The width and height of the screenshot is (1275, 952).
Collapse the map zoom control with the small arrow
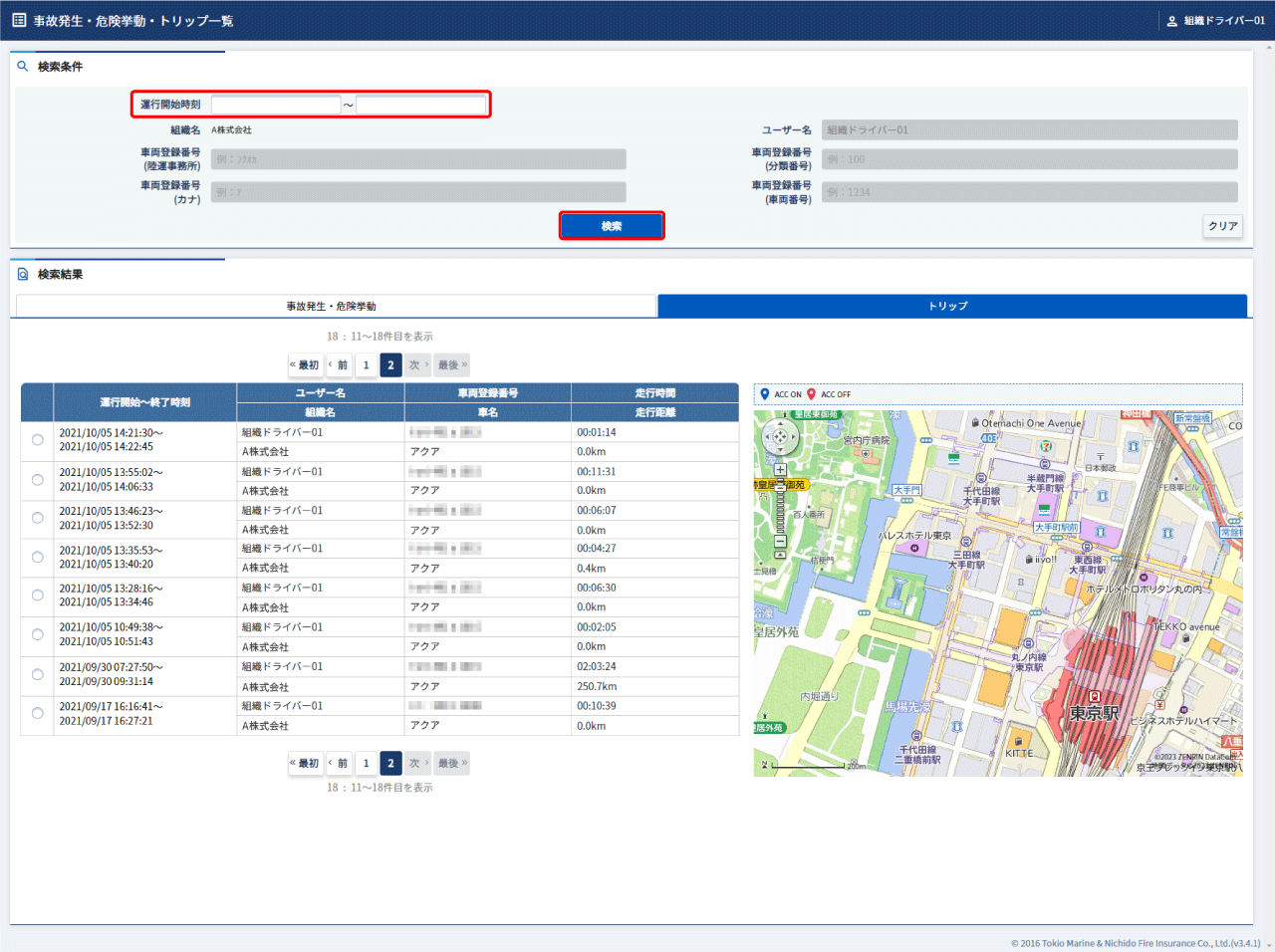pyautogui.click(x=780, y=556)
